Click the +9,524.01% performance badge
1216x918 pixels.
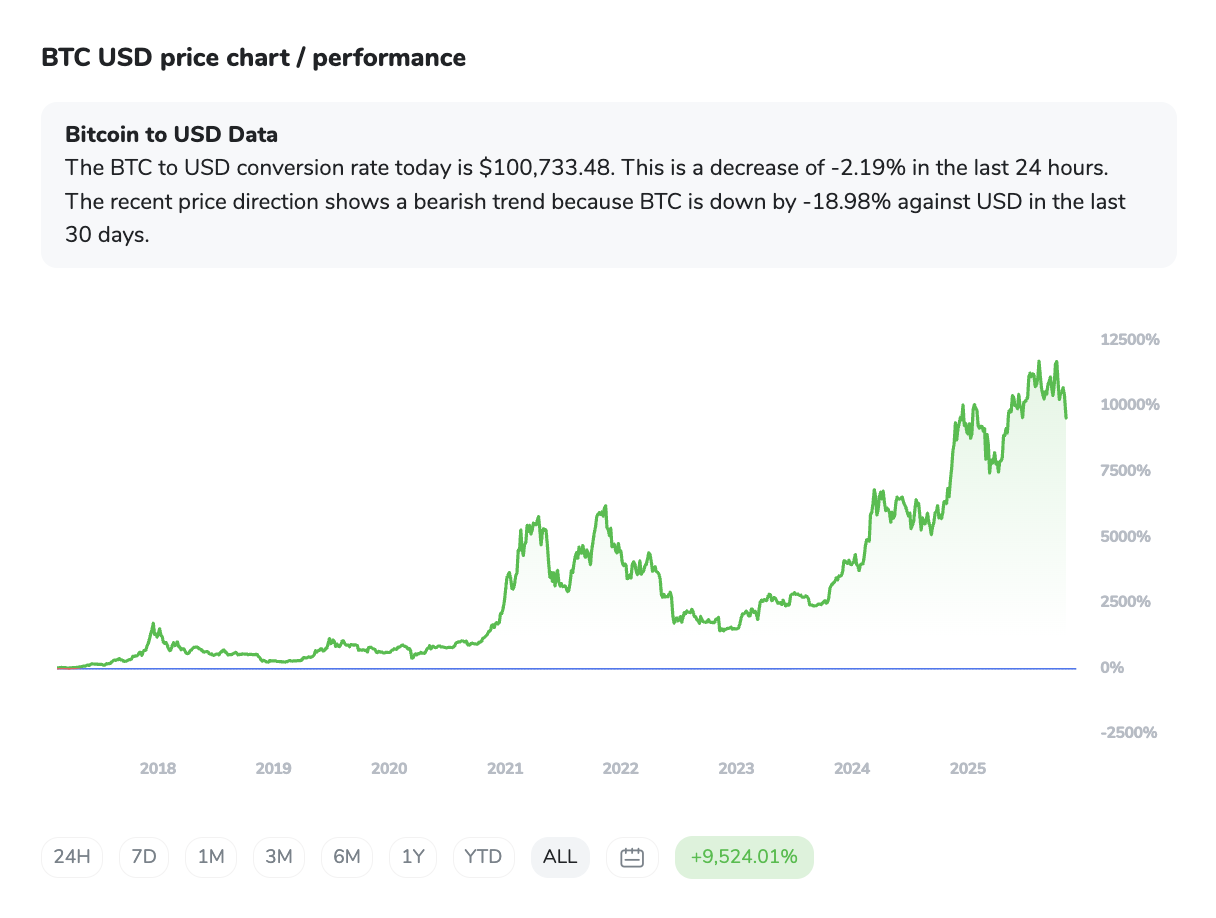point(744,857)
